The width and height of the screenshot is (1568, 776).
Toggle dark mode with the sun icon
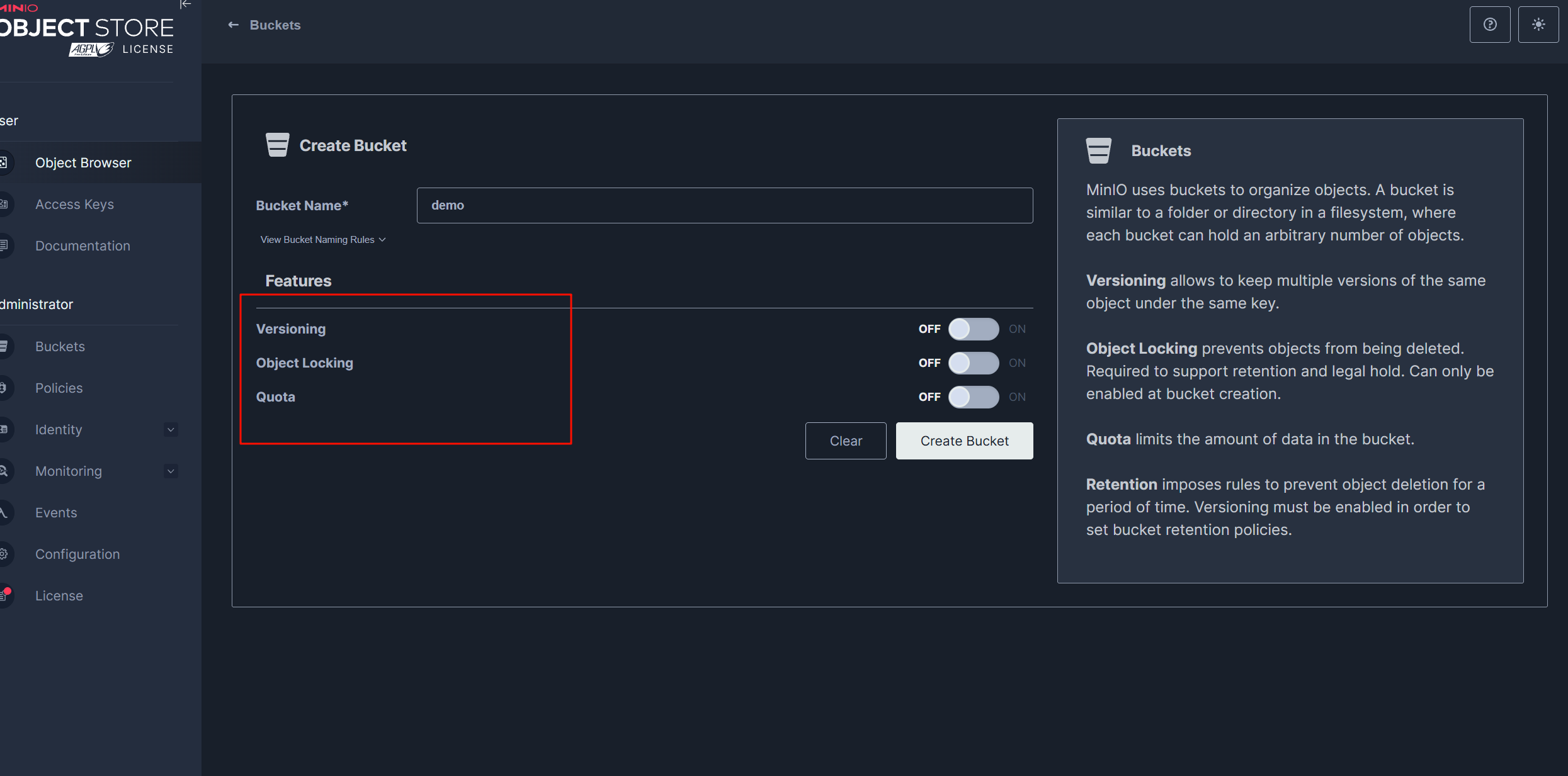pyautogui.click(x=1538, y=25)
